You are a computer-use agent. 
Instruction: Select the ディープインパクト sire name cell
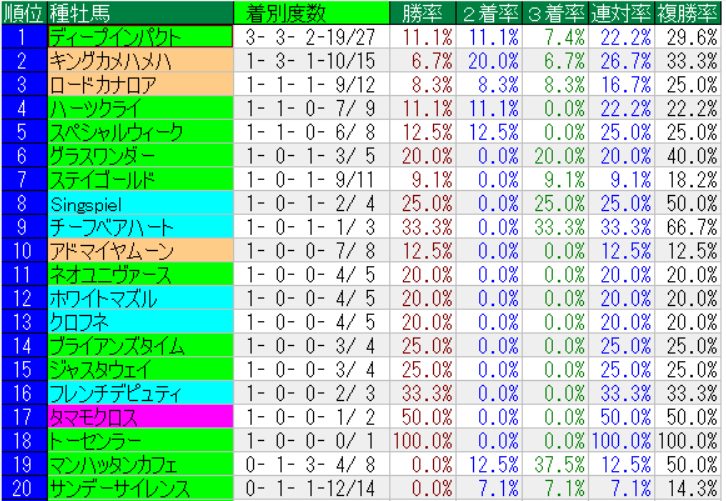[140, 36]
